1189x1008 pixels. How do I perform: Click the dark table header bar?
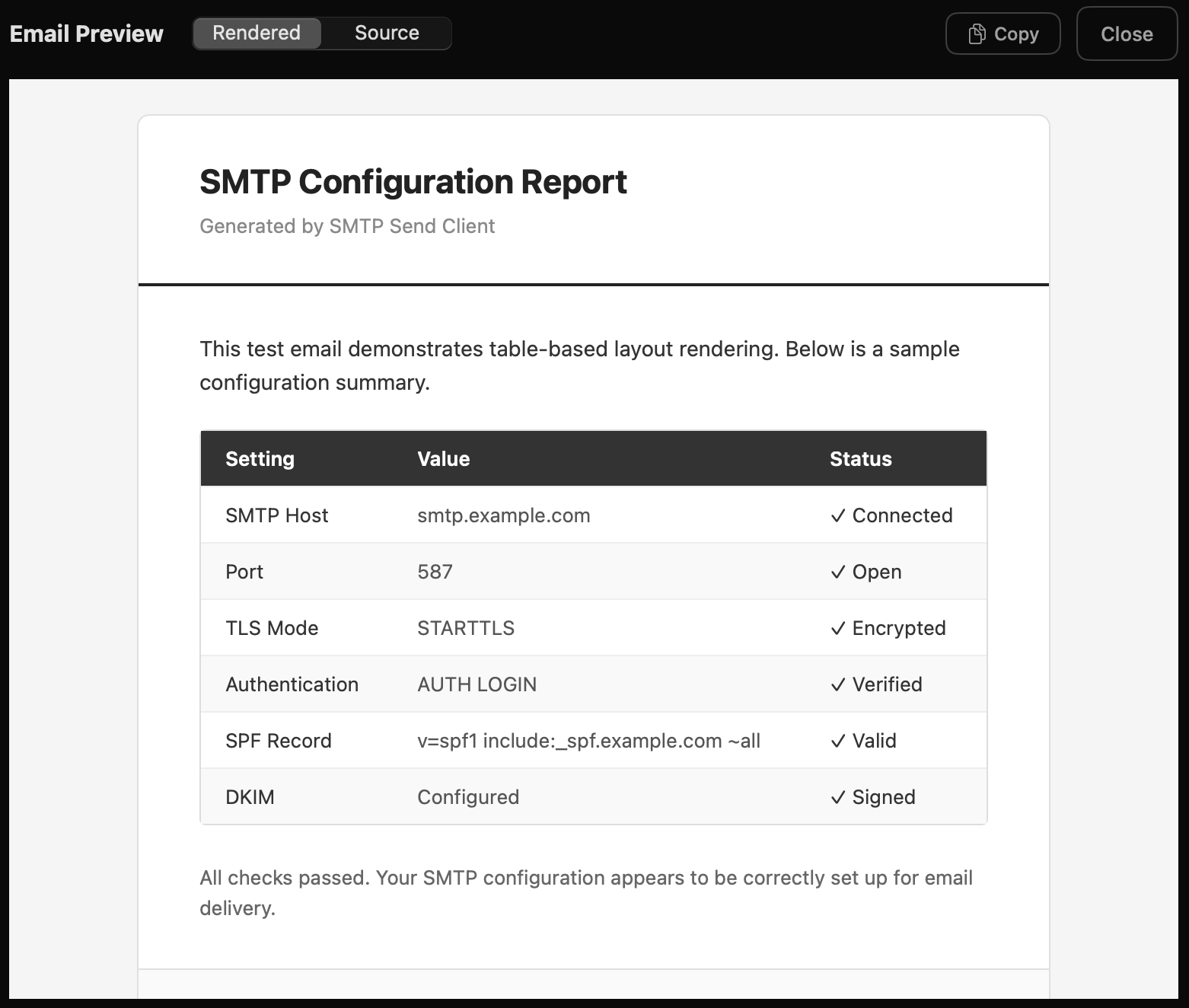594,458
